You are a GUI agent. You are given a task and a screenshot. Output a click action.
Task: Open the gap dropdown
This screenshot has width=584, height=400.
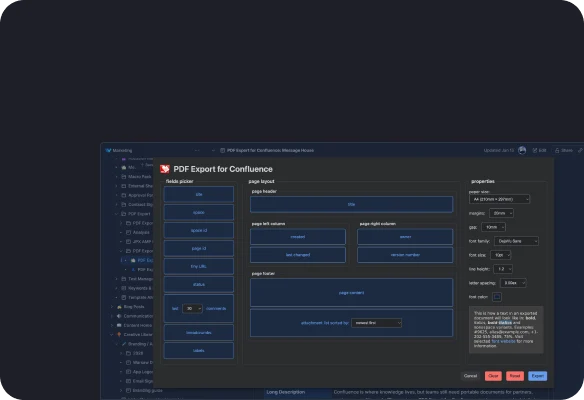[493, 227]
